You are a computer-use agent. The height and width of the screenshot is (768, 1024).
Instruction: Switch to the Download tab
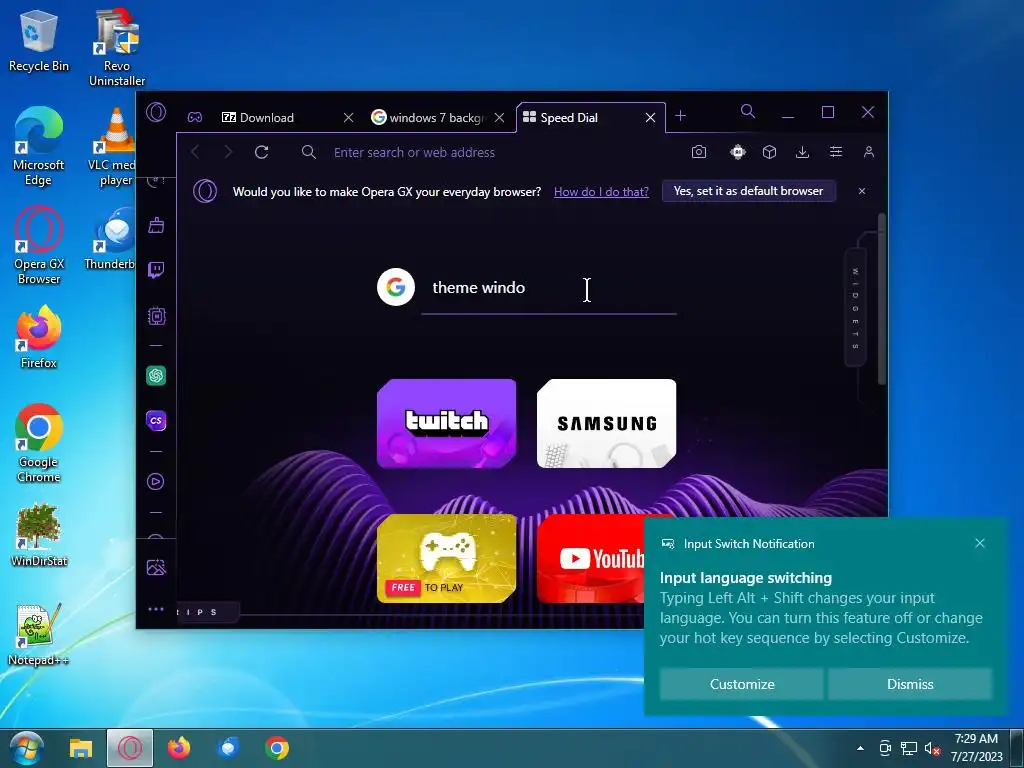coord(267,118)
